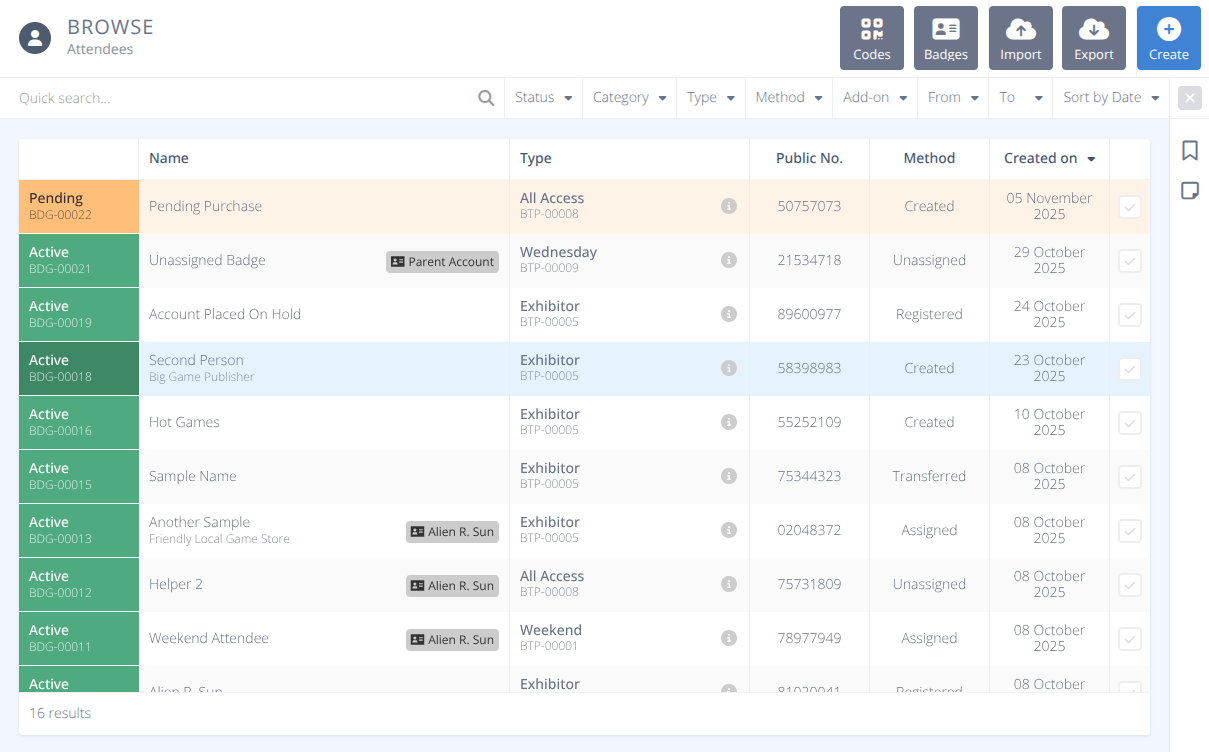Viewport: 1209px width, 752px height.
Task: Open the Sample Name attendee row
Action: click(193, 476)
